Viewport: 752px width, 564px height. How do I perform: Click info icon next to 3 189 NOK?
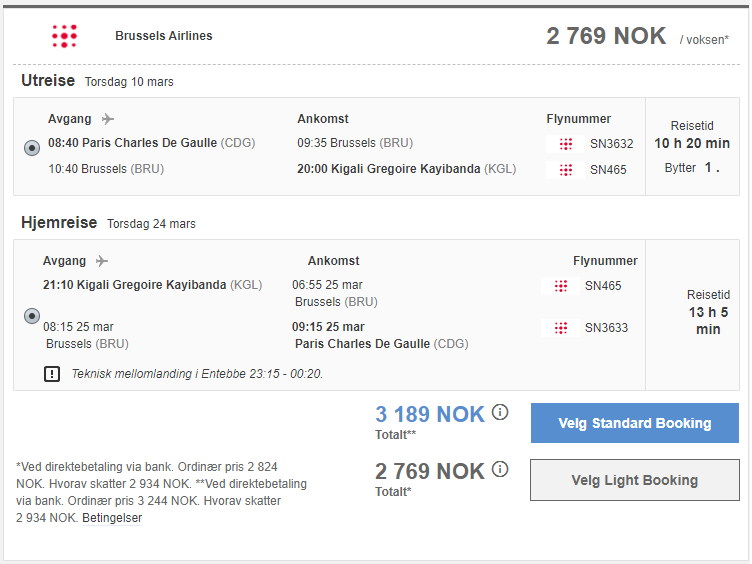[x=500, y=412]
